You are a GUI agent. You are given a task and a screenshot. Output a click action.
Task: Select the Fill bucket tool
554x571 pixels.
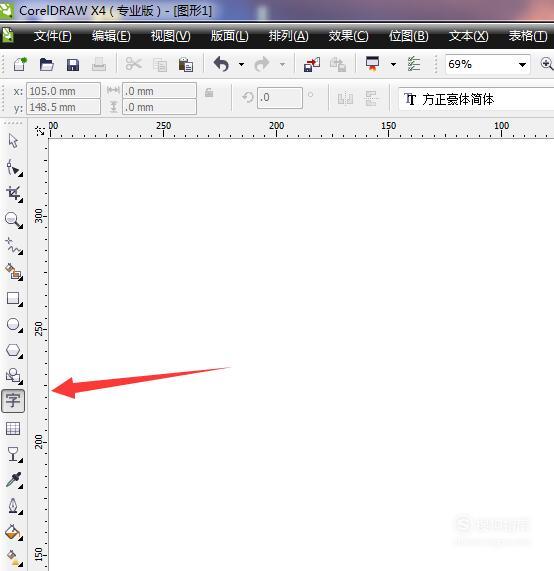13,532
